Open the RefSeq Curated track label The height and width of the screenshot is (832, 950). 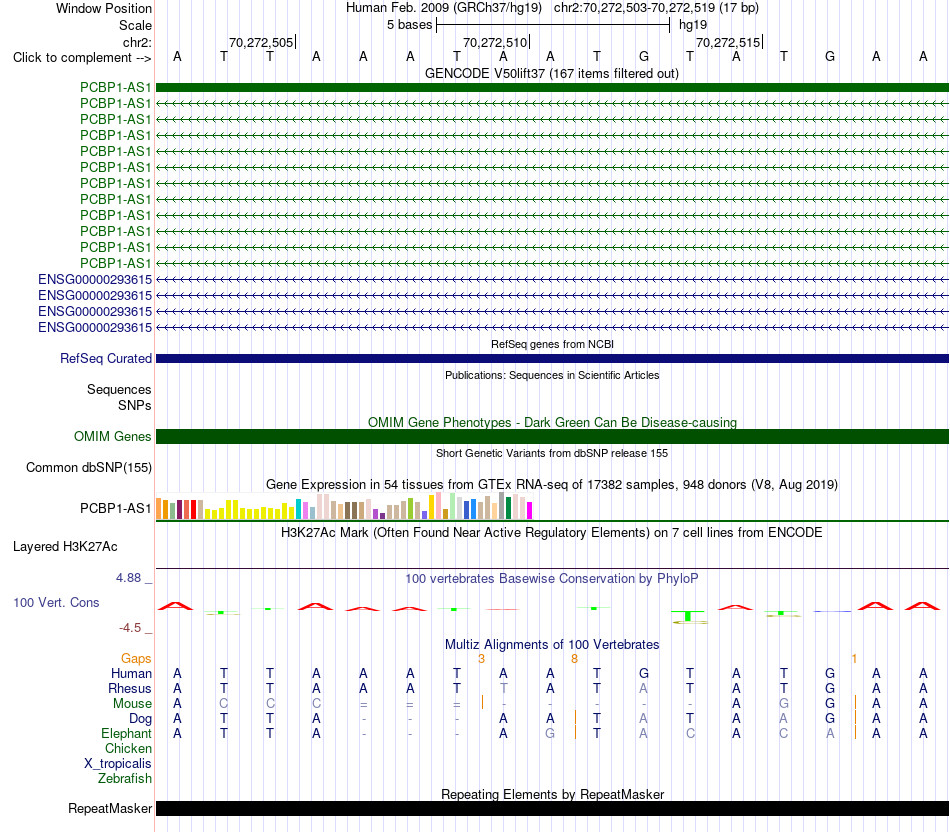pos(105,358)
